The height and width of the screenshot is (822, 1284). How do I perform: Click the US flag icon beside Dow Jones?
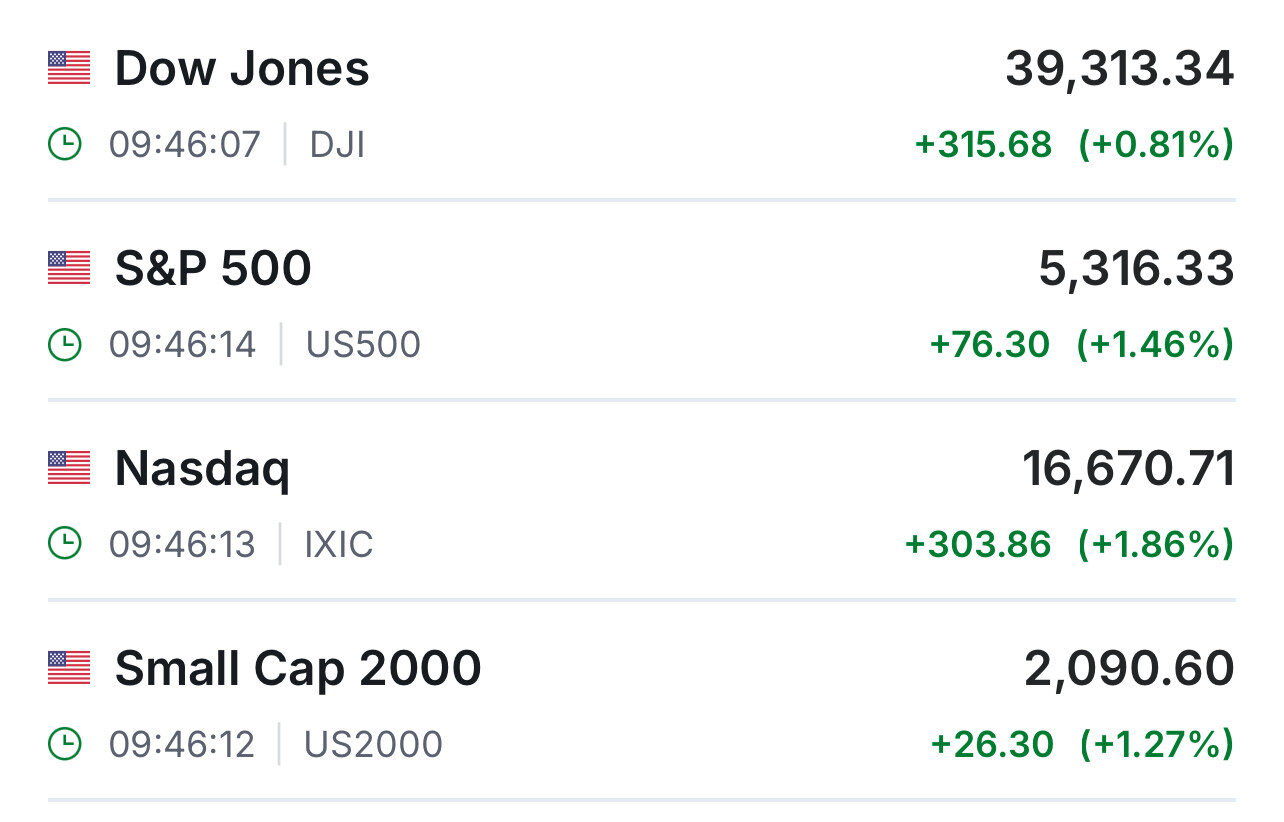tap(69, 68)
